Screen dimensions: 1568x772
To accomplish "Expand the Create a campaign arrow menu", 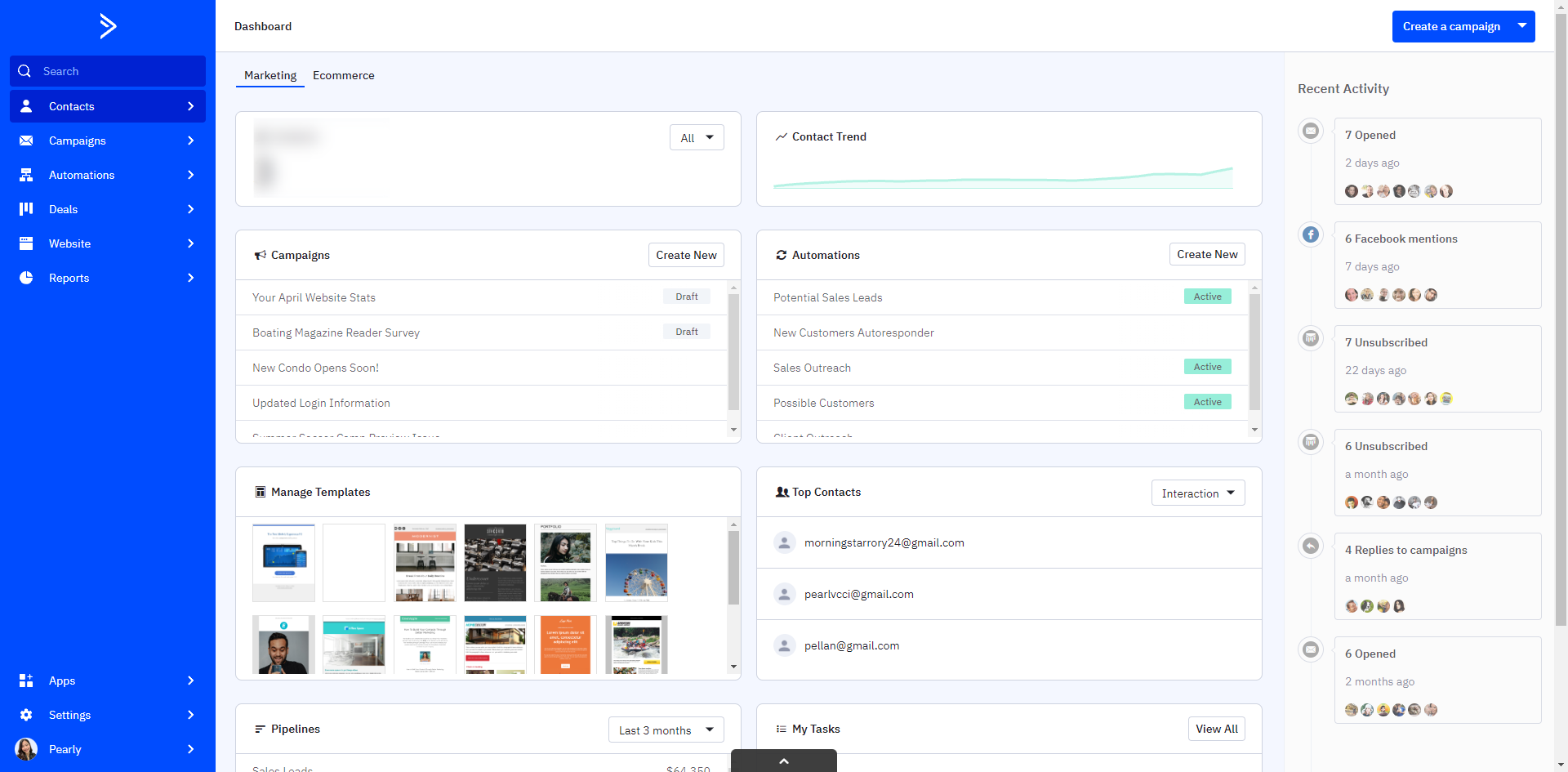I will coord(1522,26).
